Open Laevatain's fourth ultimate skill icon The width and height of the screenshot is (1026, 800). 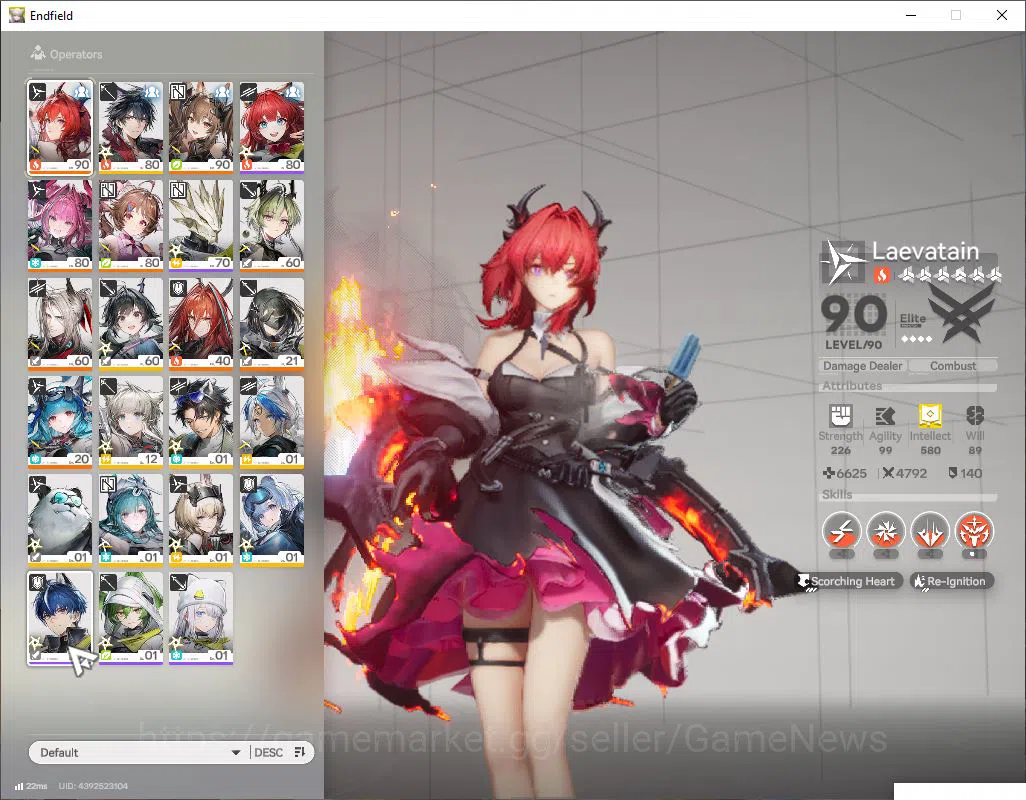click(974, 530)
